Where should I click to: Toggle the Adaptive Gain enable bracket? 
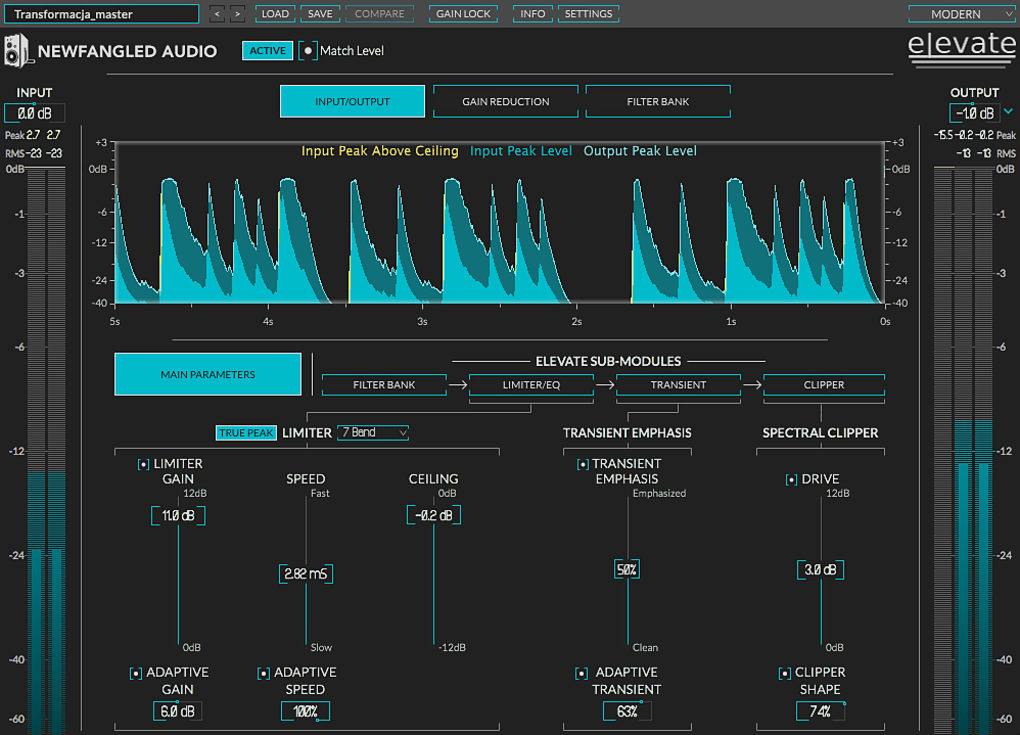(135, 673)
